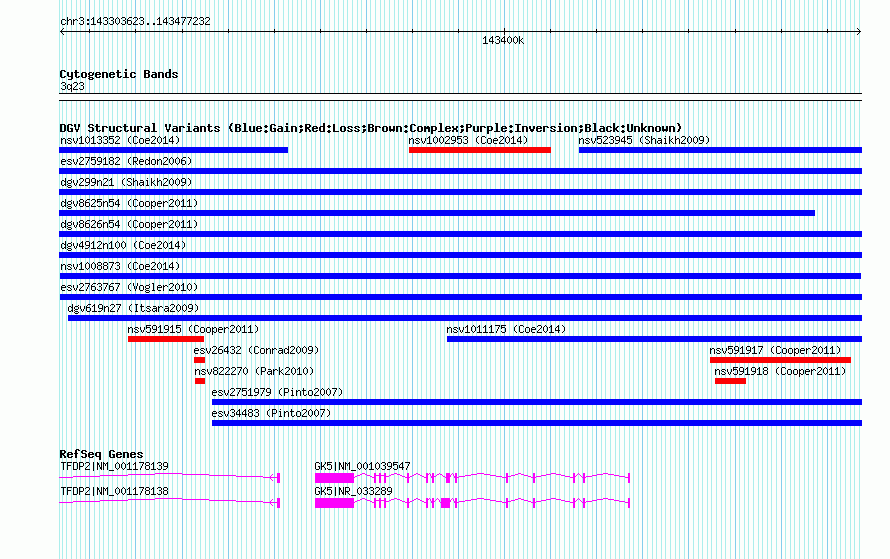
Task: Click the nsv1013352 (Coe2014) blue gain bar
Action: (x=174, y=150)
